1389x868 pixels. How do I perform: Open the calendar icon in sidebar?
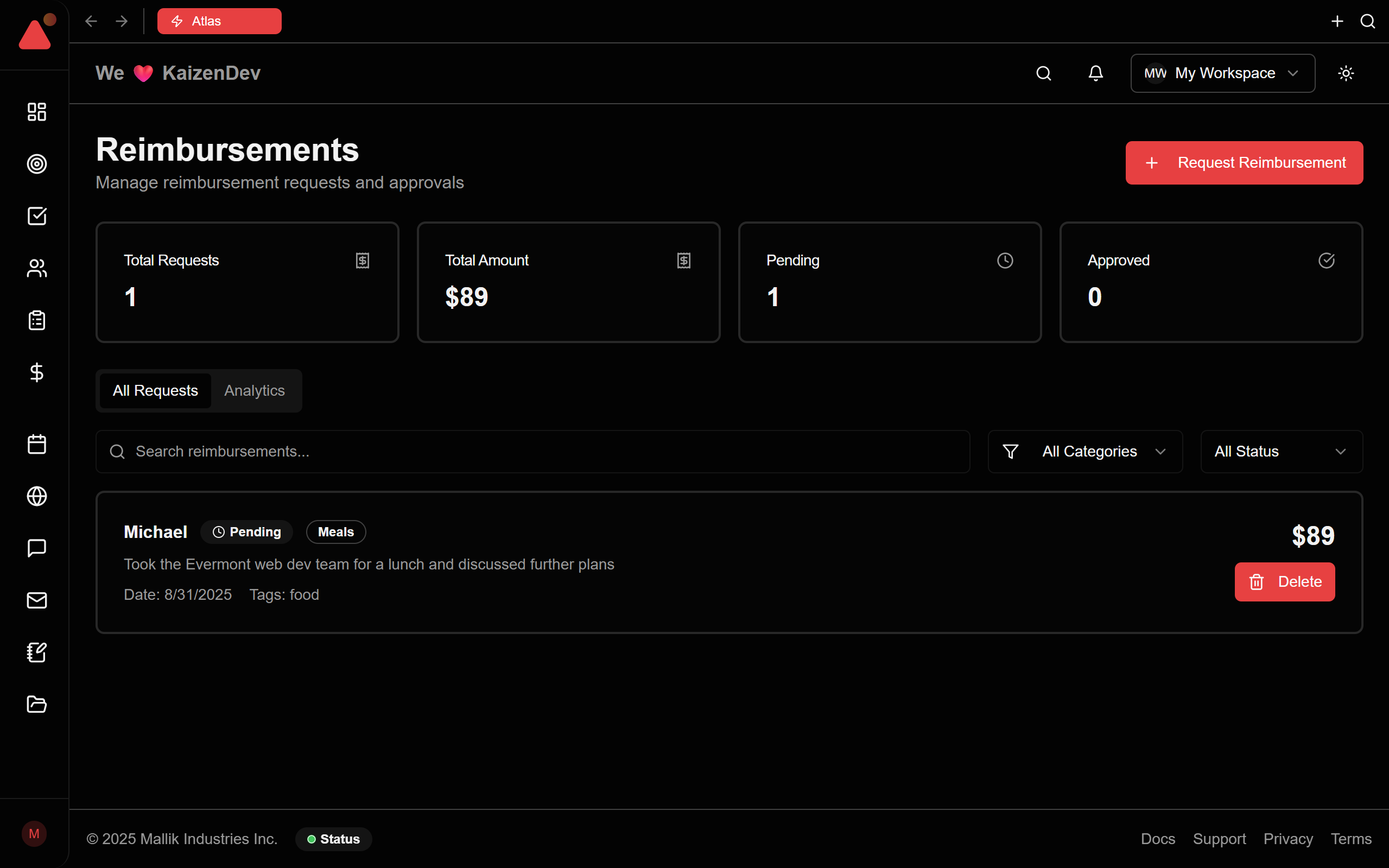(37, 445)
